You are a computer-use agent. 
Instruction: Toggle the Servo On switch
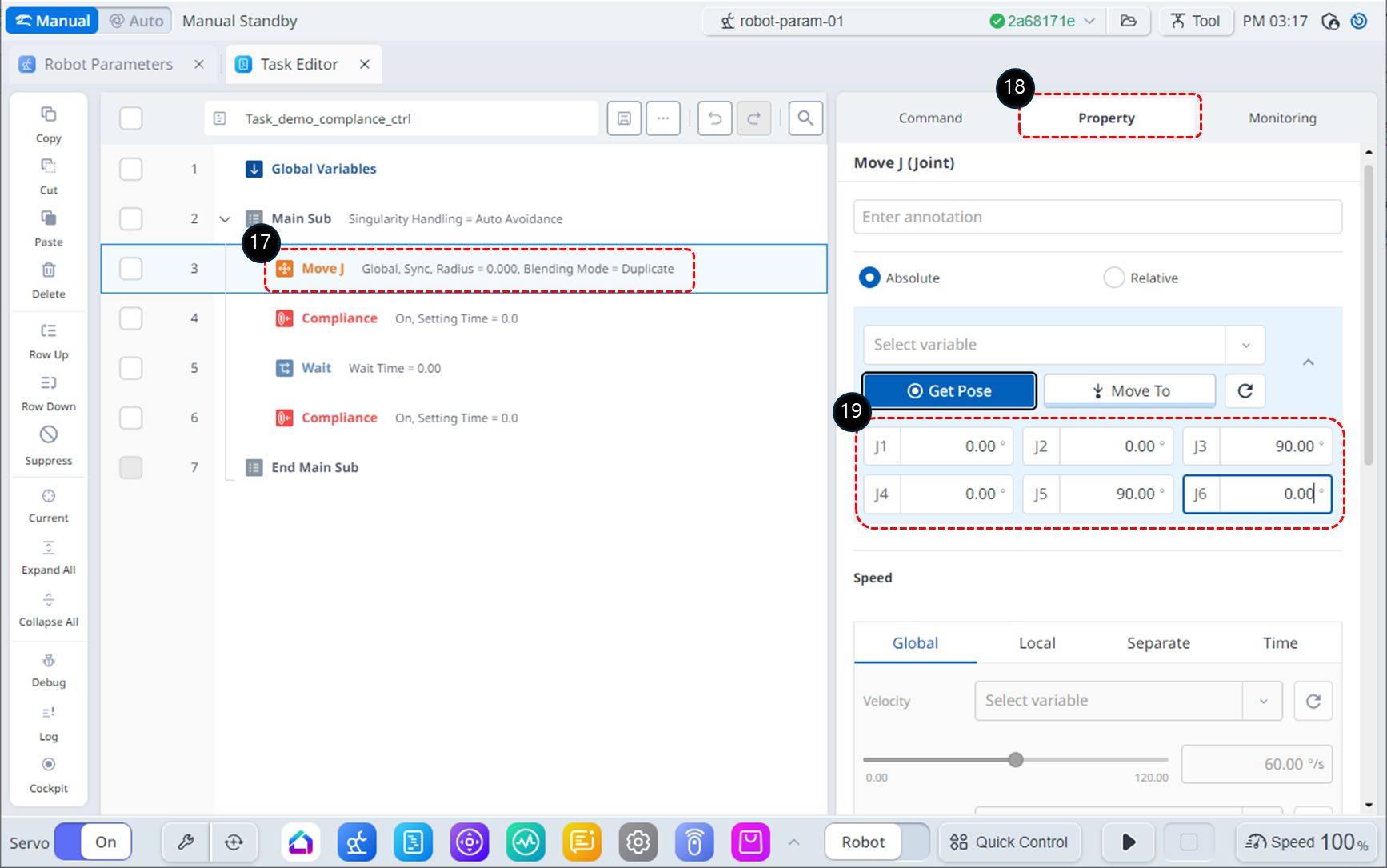tap(93, 842)
